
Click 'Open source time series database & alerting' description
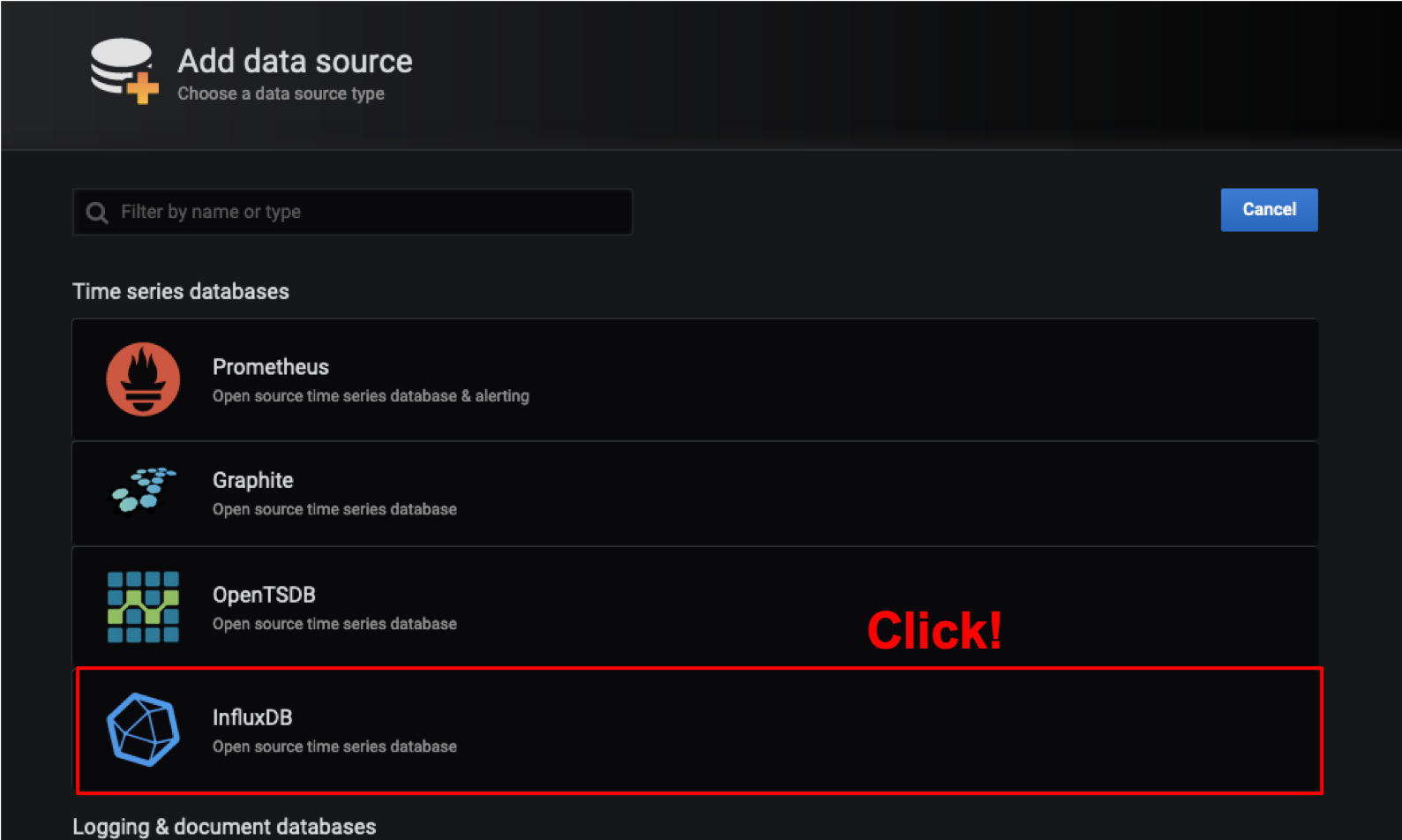point(371,396)
